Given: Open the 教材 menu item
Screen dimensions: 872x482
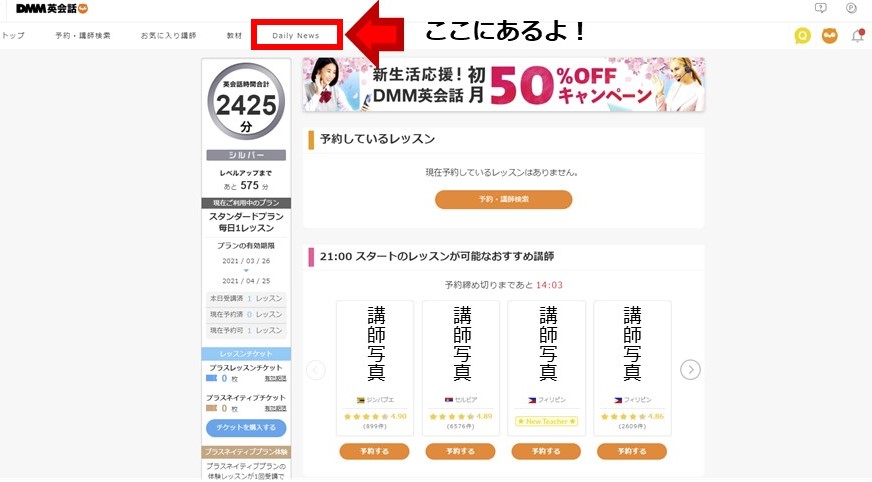Looking at the screenshot, I should 234,36.
